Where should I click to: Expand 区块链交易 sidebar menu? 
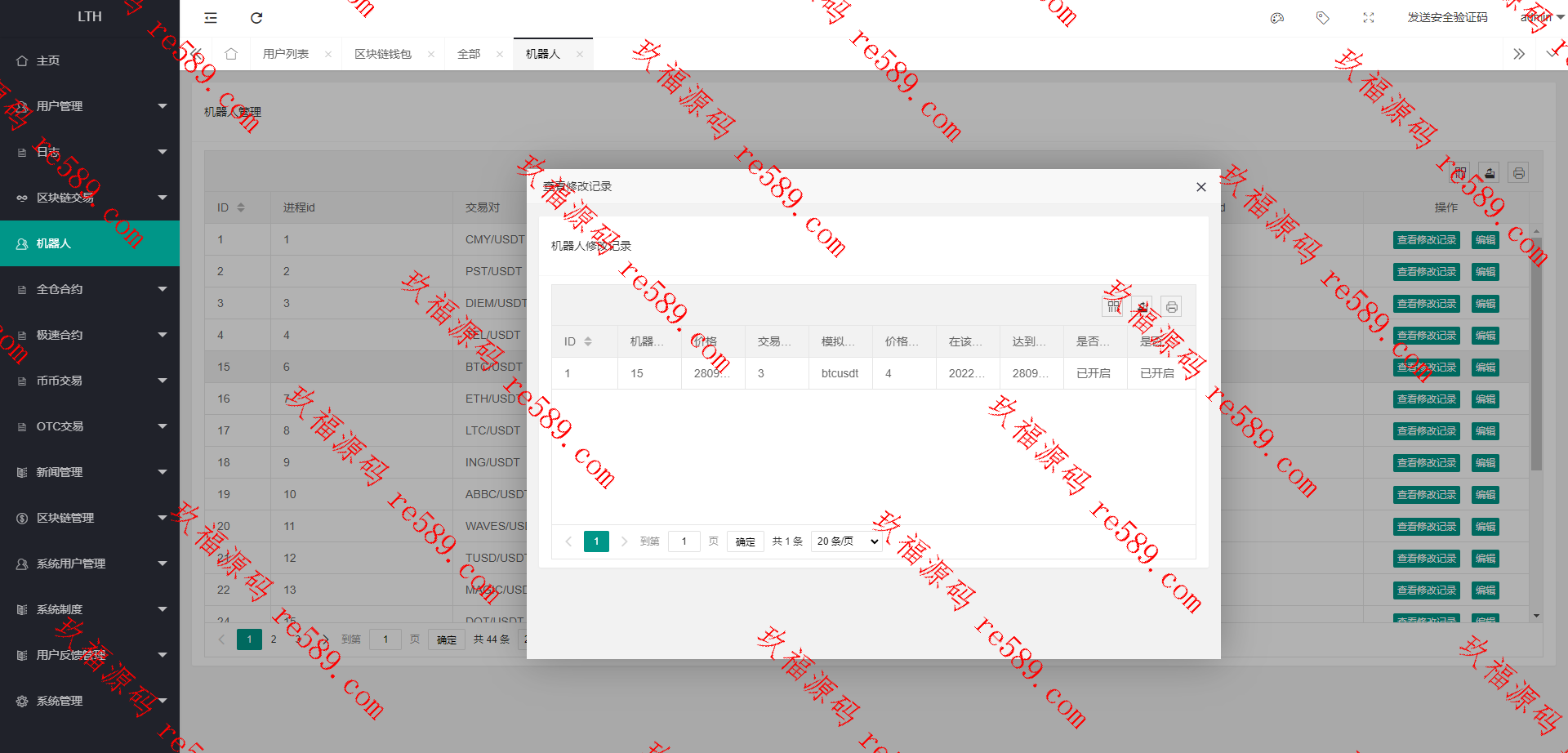[90, 198]
